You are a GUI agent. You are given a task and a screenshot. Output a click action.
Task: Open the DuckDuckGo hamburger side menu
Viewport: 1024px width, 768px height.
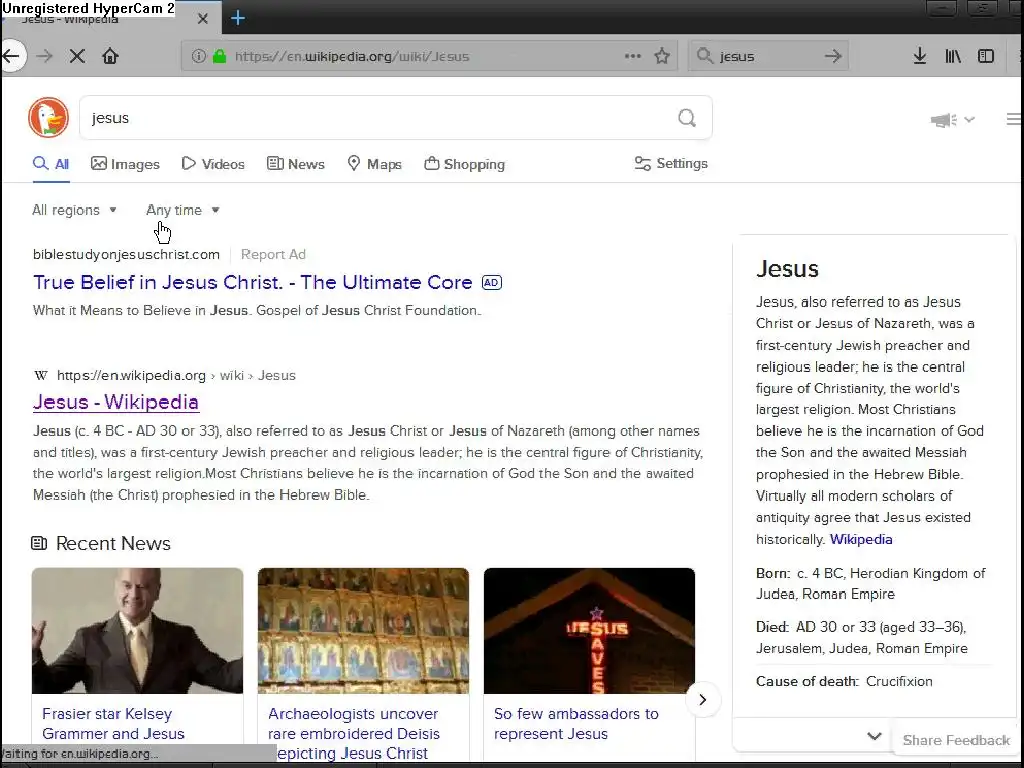pos(1014,119)
